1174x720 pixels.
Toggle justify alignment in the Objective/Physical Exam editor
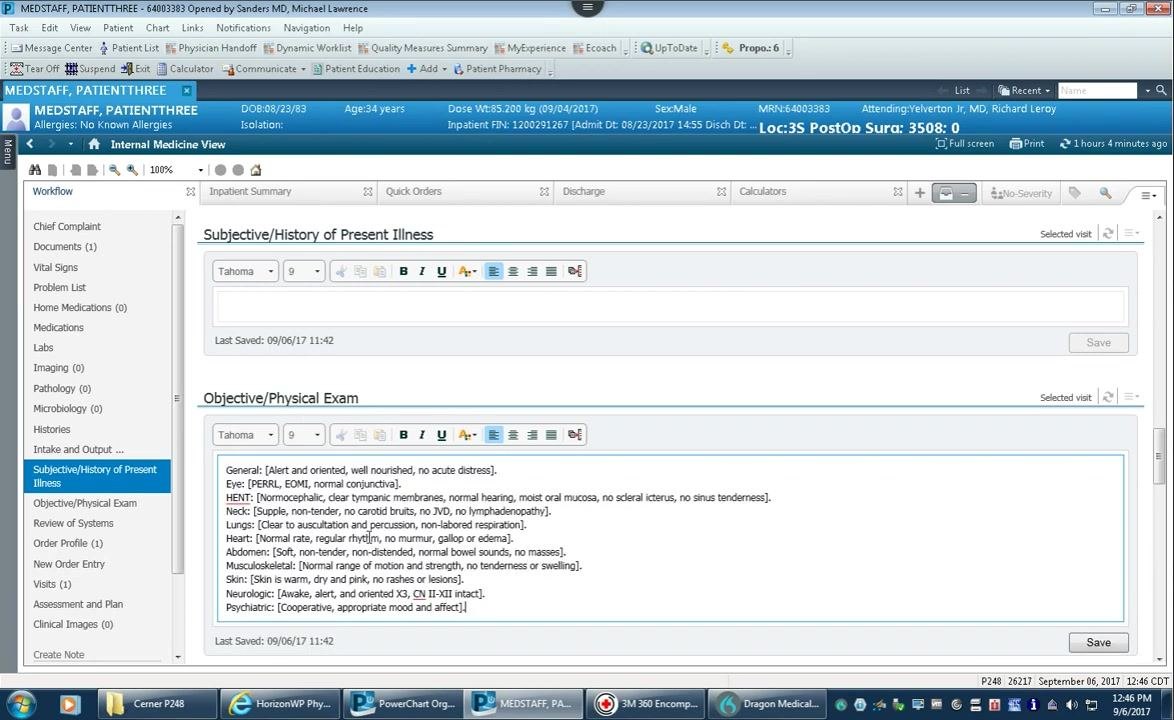tap(551, 435)
